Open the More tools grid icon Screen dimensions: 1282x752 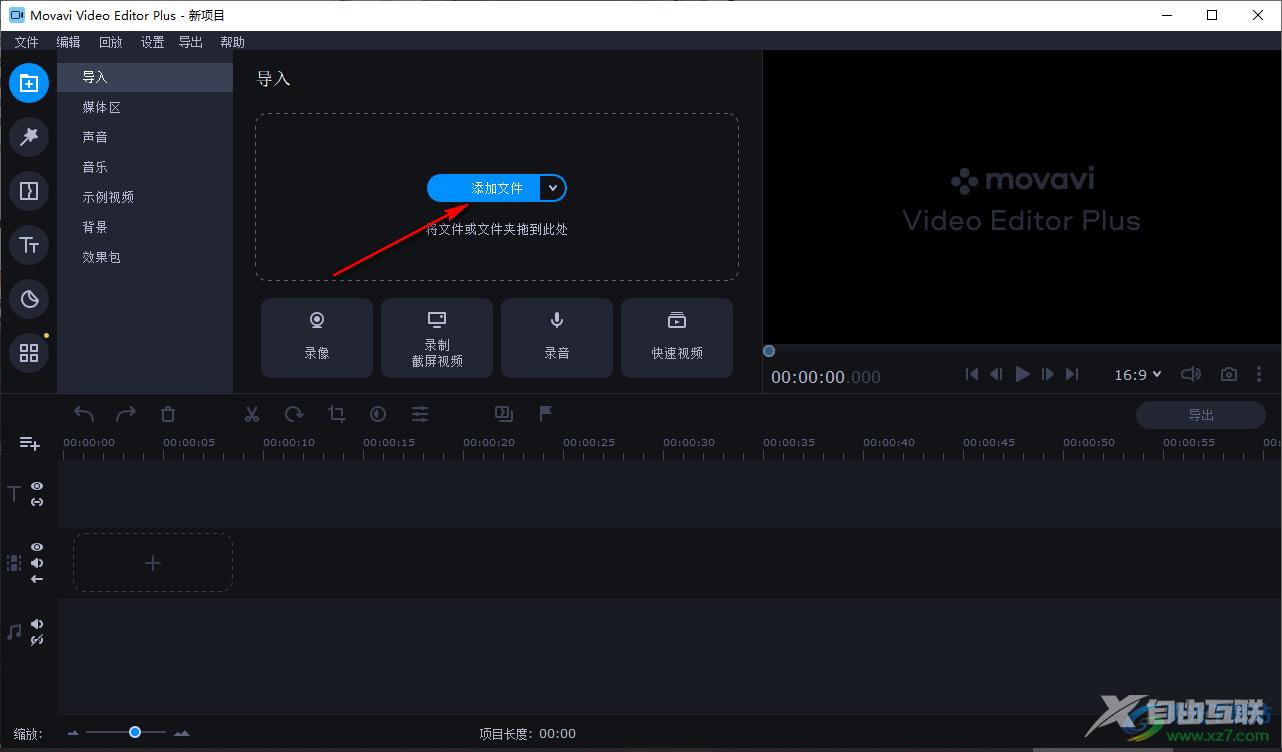pyautogui.click(x=29, y=353)
